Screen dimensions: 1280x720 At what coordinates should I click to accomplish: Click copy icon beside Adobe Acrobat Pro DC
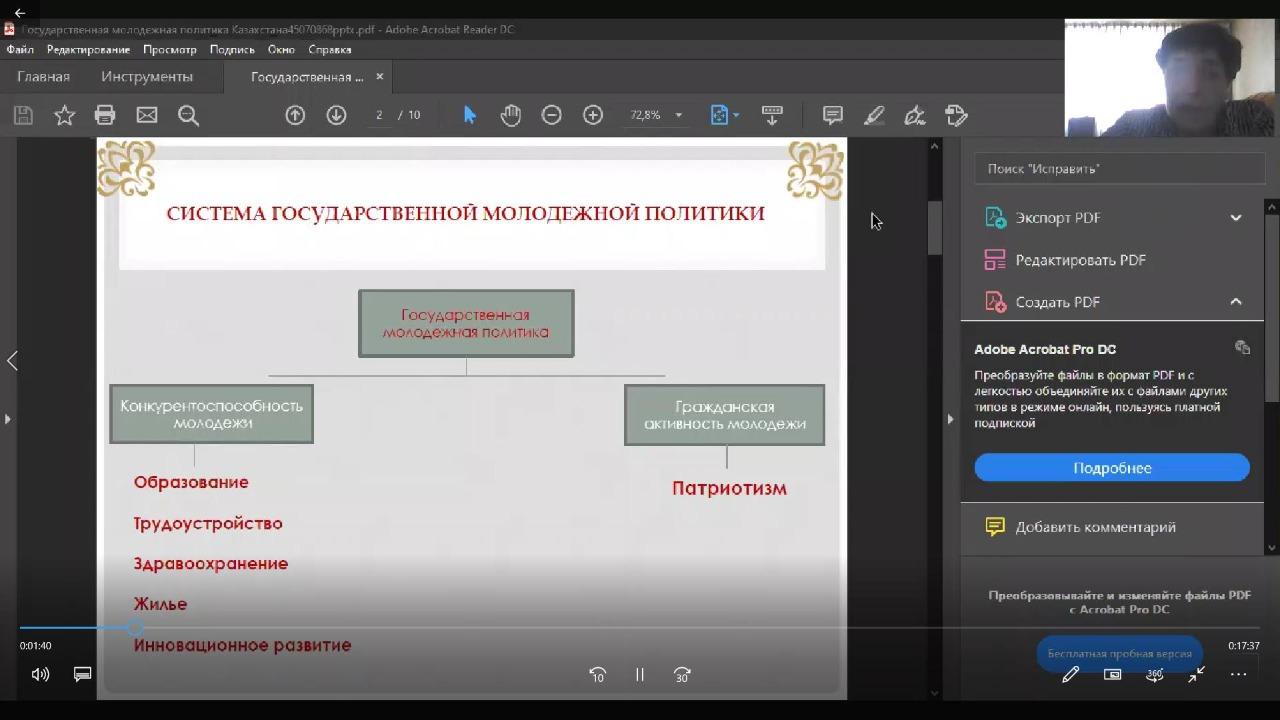coord(1242,348)
